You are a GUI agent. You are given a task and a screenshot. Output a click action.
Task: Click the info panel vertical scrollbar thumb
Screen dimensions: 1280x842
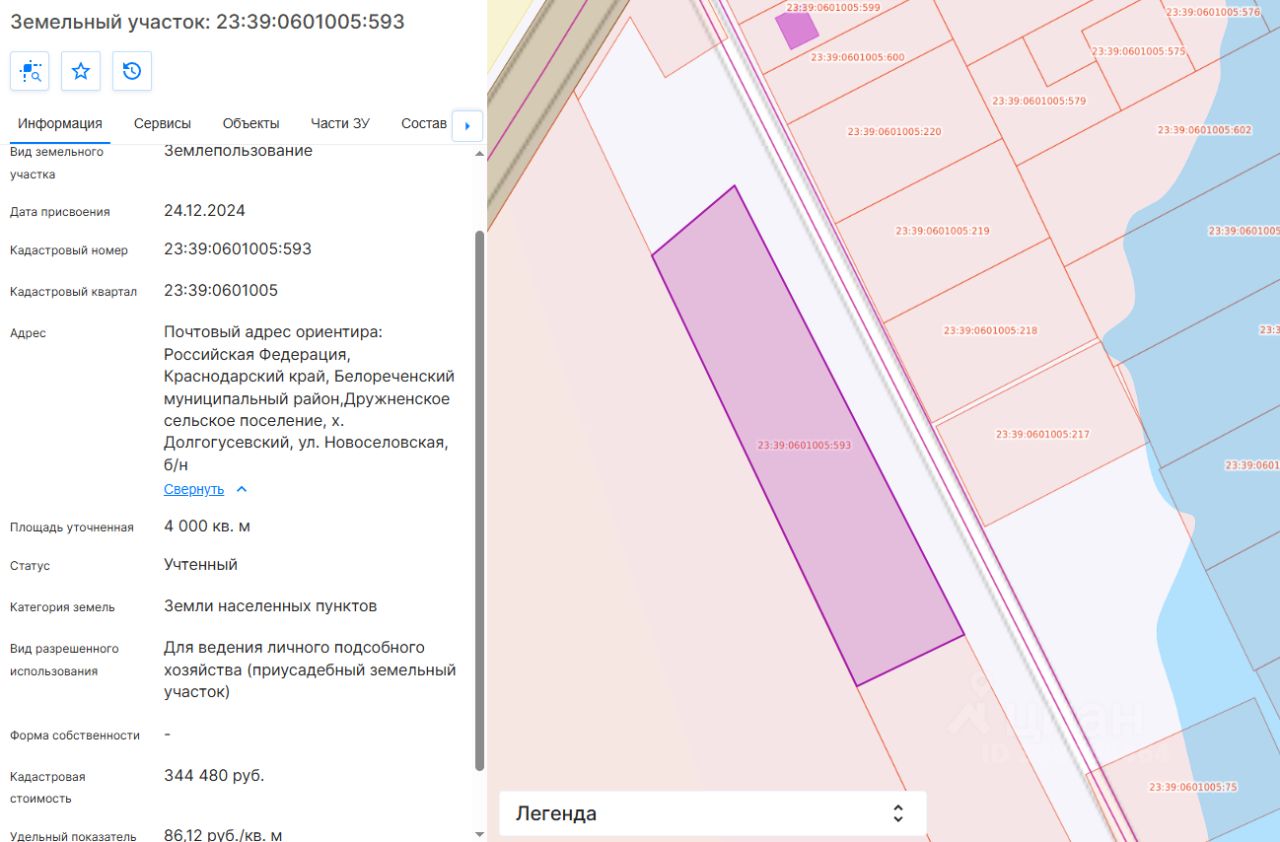(x=479, y=500)
